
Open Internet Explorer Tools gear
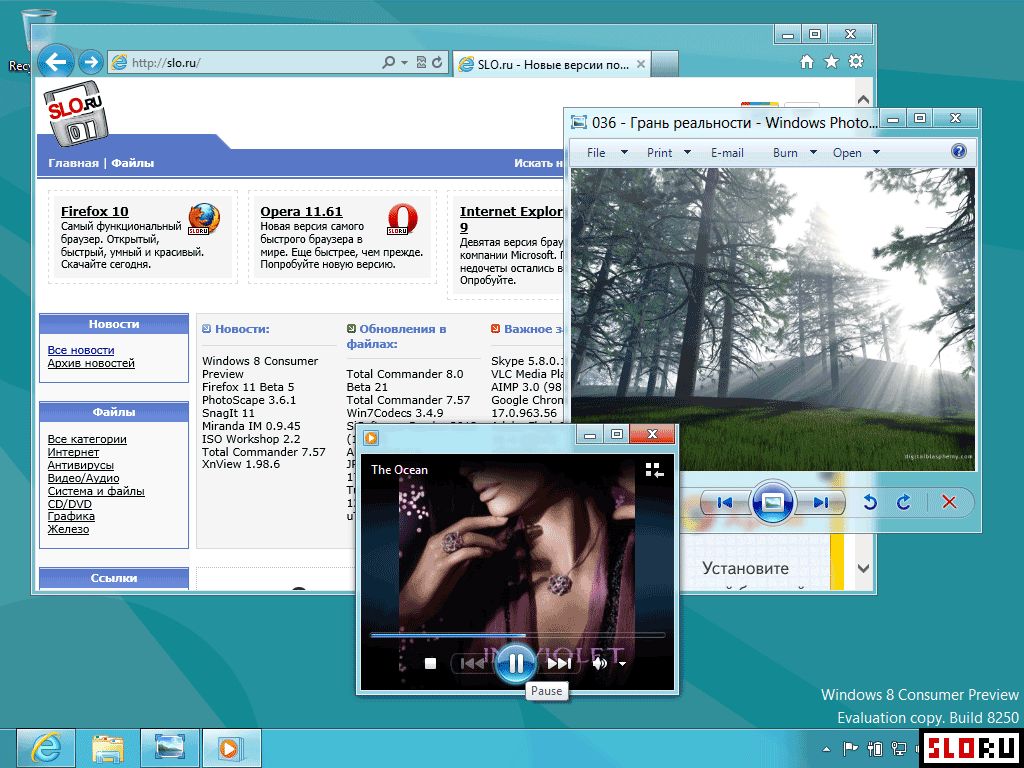pyautogui.click(x=856, y=61)
